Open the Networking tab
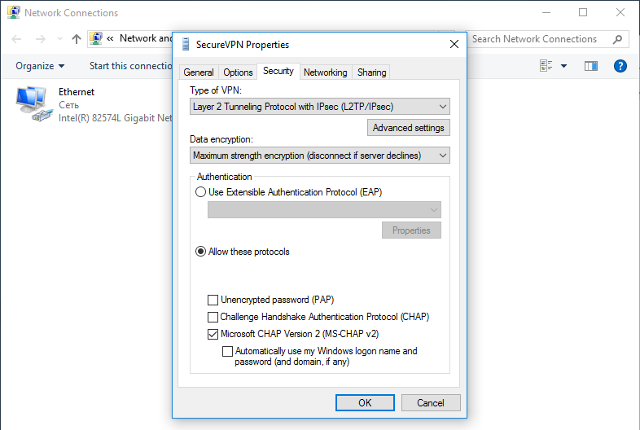Image resolution: width=640 pixels, height=430 pixels. (325, 72)
